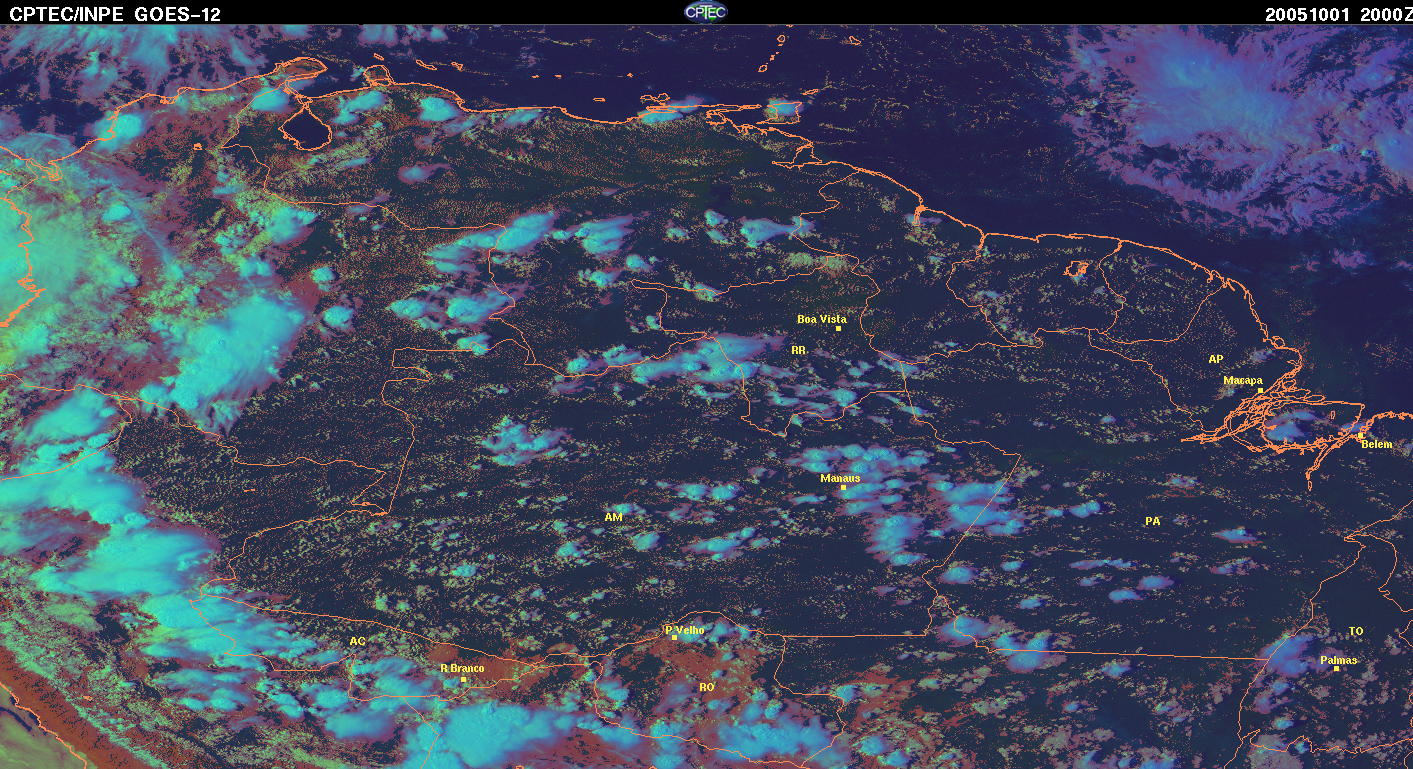Click the Macapa city label

pos(1243,380)
